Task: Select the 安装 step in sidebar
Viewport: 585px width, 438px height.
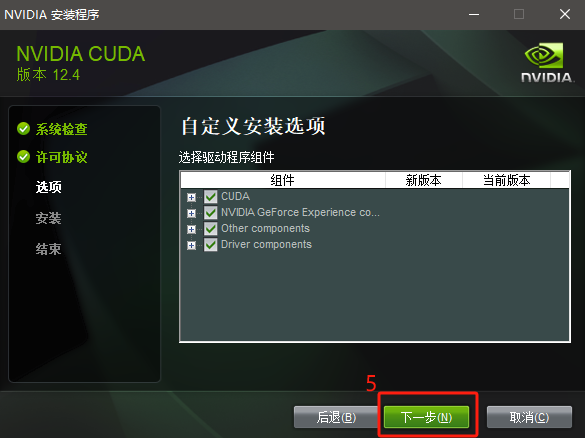Action: pos(49,218)
